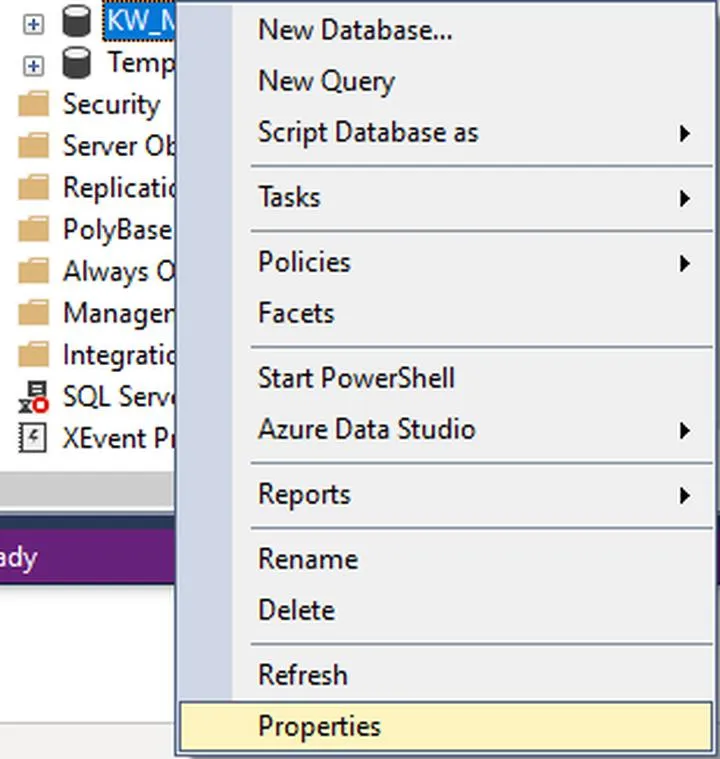Click the SQL Server Agent icon
The height and width of the screenshot is (759, 720).
(x=34, y=396)
